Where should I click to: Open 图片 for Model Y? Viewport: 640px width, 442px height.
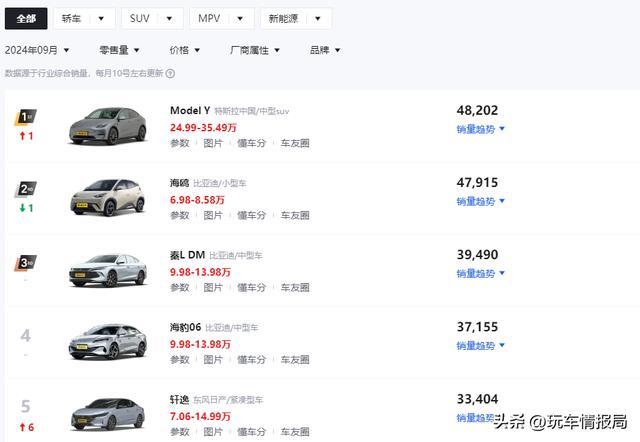click(x=213, y=143)
